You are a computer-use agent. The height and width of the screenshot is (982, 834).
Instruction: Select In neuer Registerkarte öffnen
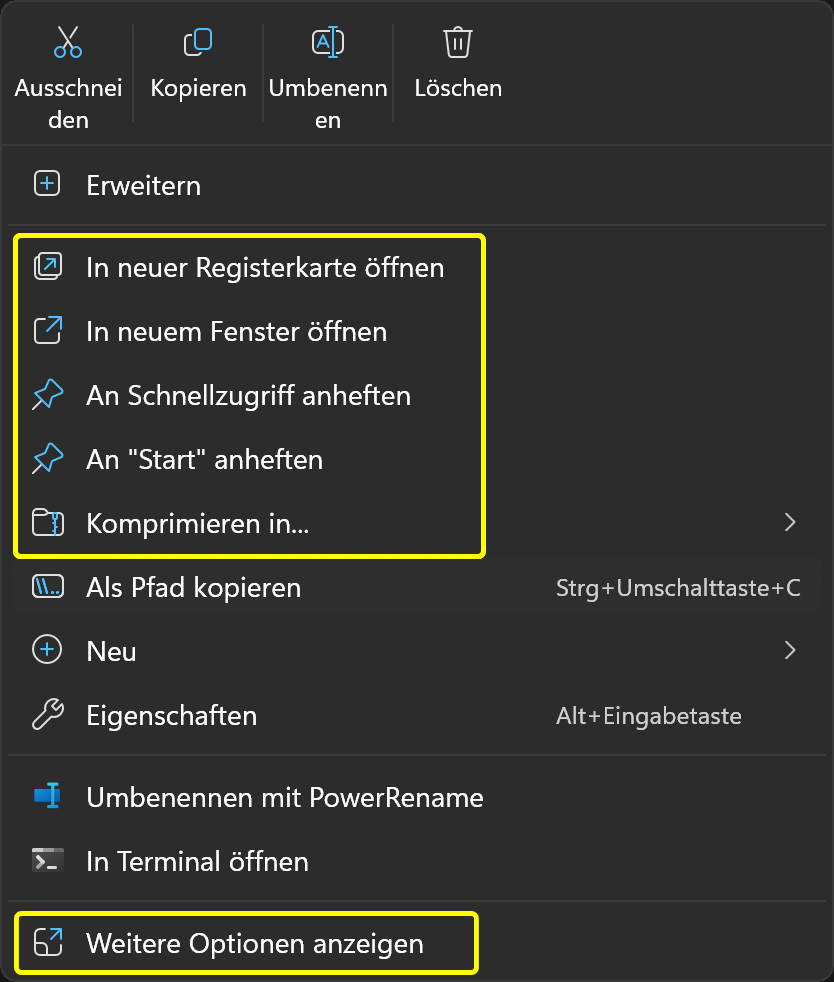265,267
